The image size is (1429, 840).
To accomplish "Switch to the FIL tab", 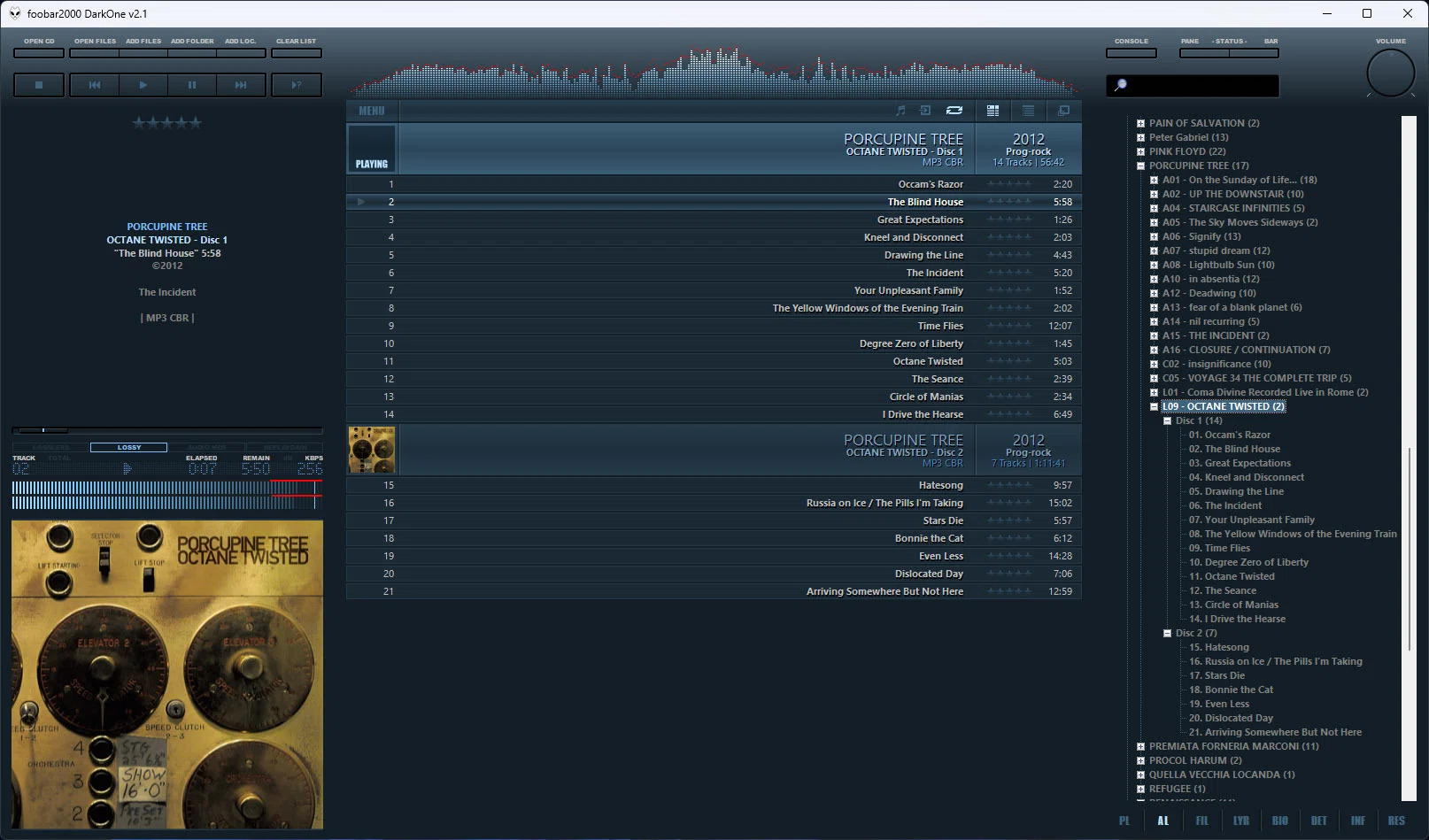I will [1202, 821].
